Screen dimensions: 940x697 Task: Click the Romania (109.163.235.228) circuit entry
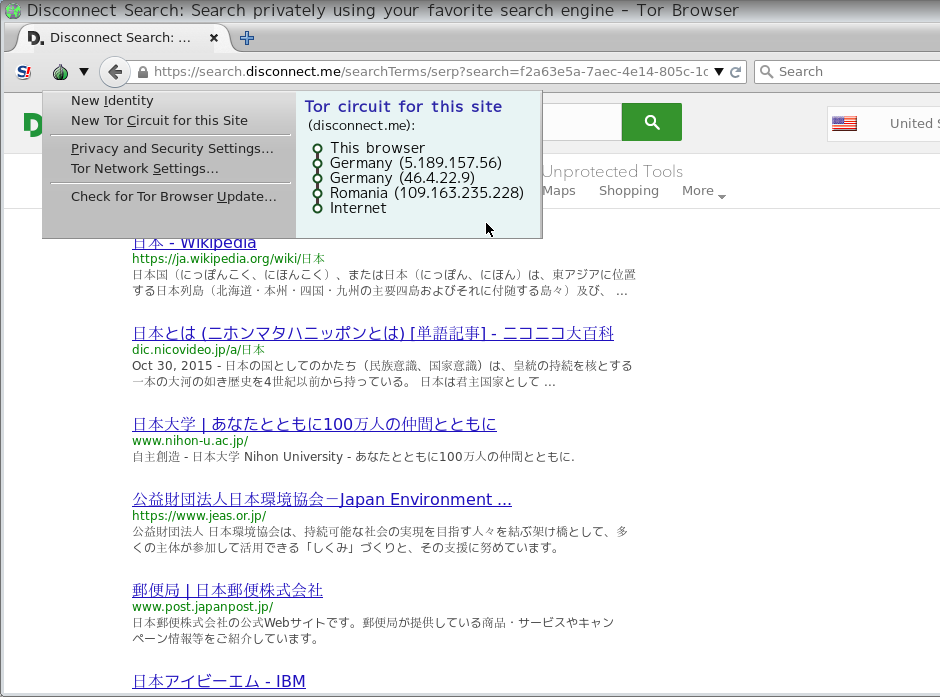tap(427, 193)
